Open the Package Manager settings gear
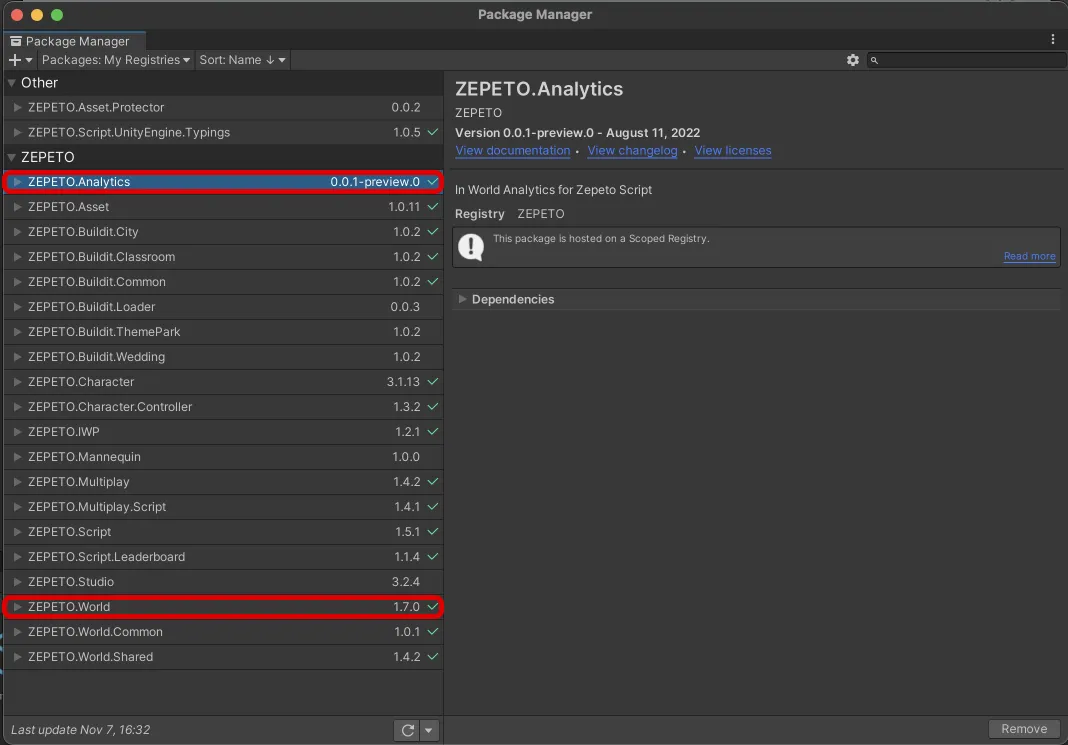 [852, 60]
